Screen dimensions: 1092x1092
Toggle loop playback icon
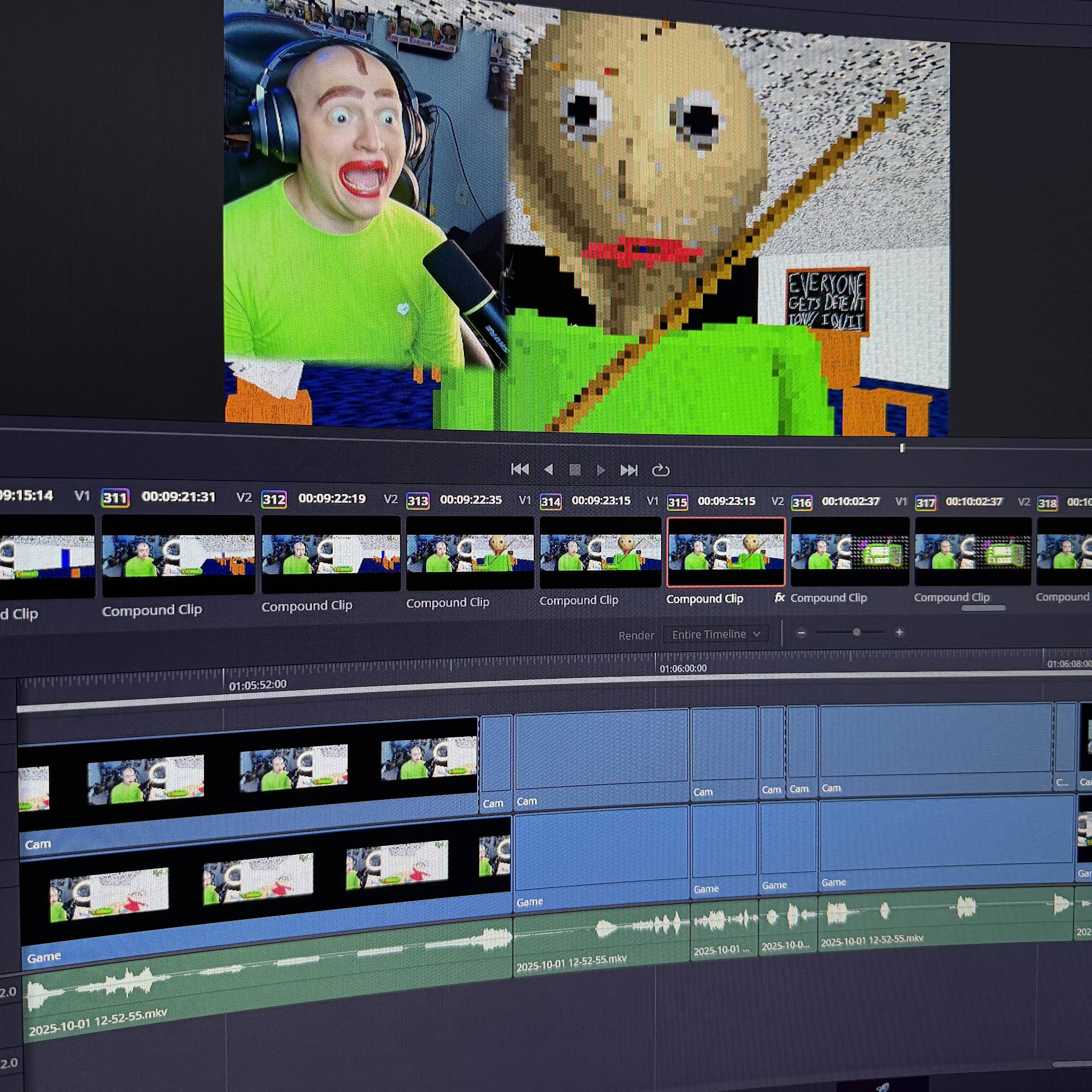tap(660, 470)
